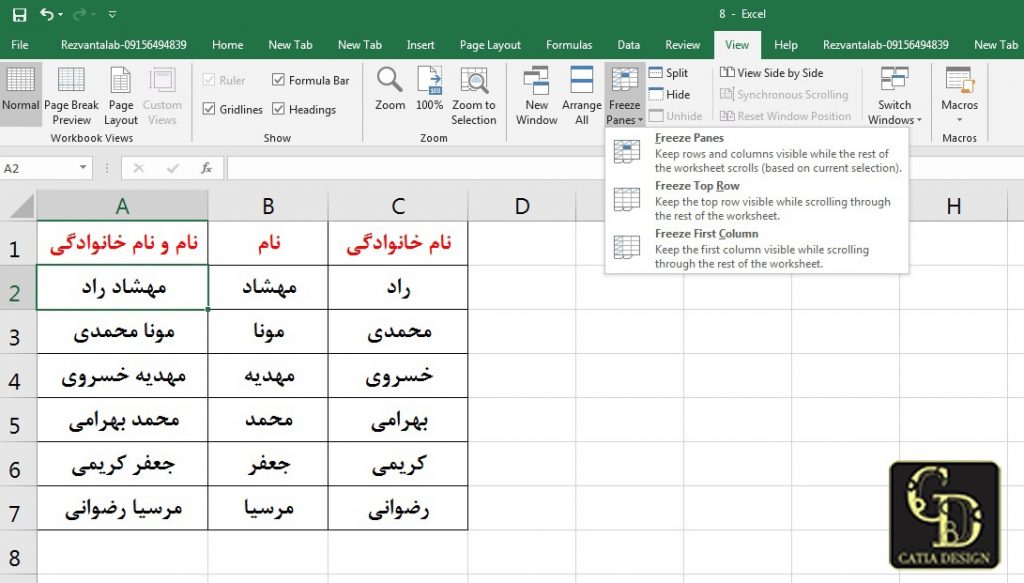
Task: Select column A header
Action: click(x=122, y=206)
